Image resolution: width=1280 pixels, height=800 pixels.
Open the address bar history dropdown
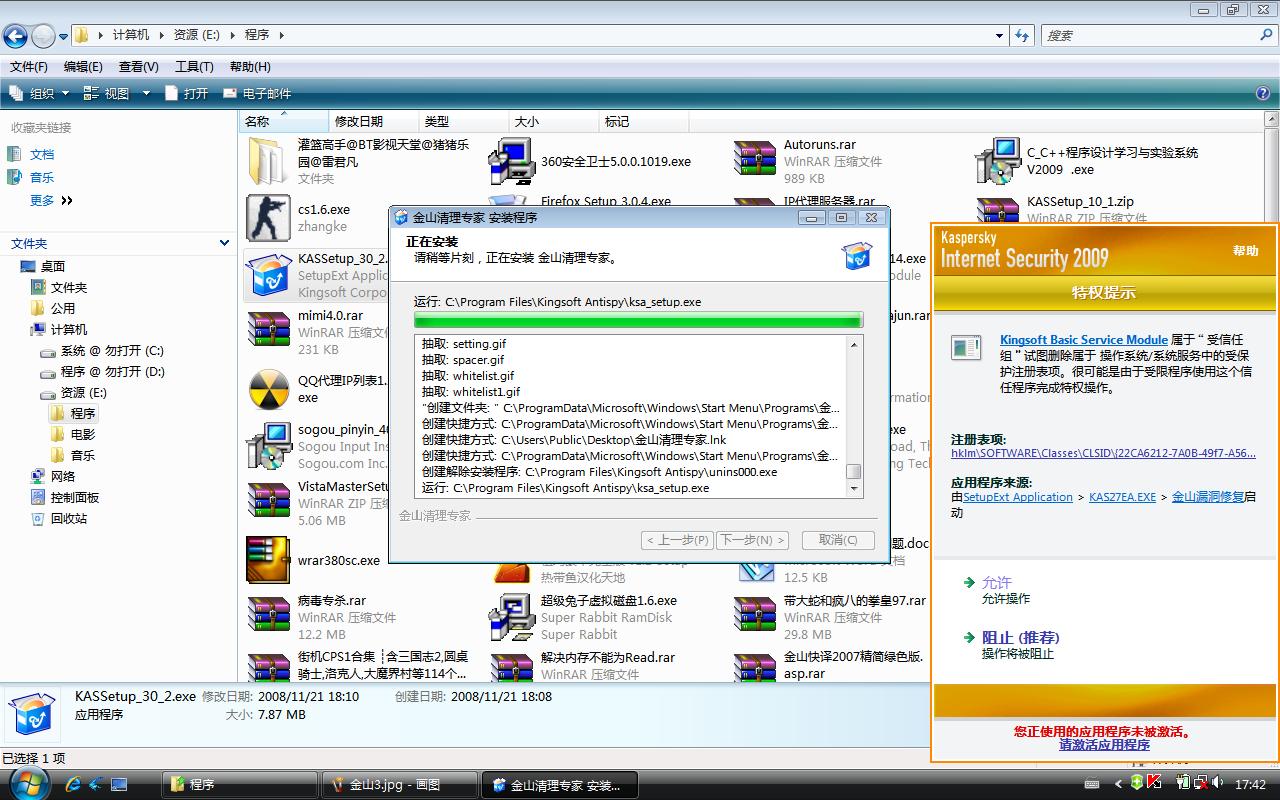pos(999,35)
